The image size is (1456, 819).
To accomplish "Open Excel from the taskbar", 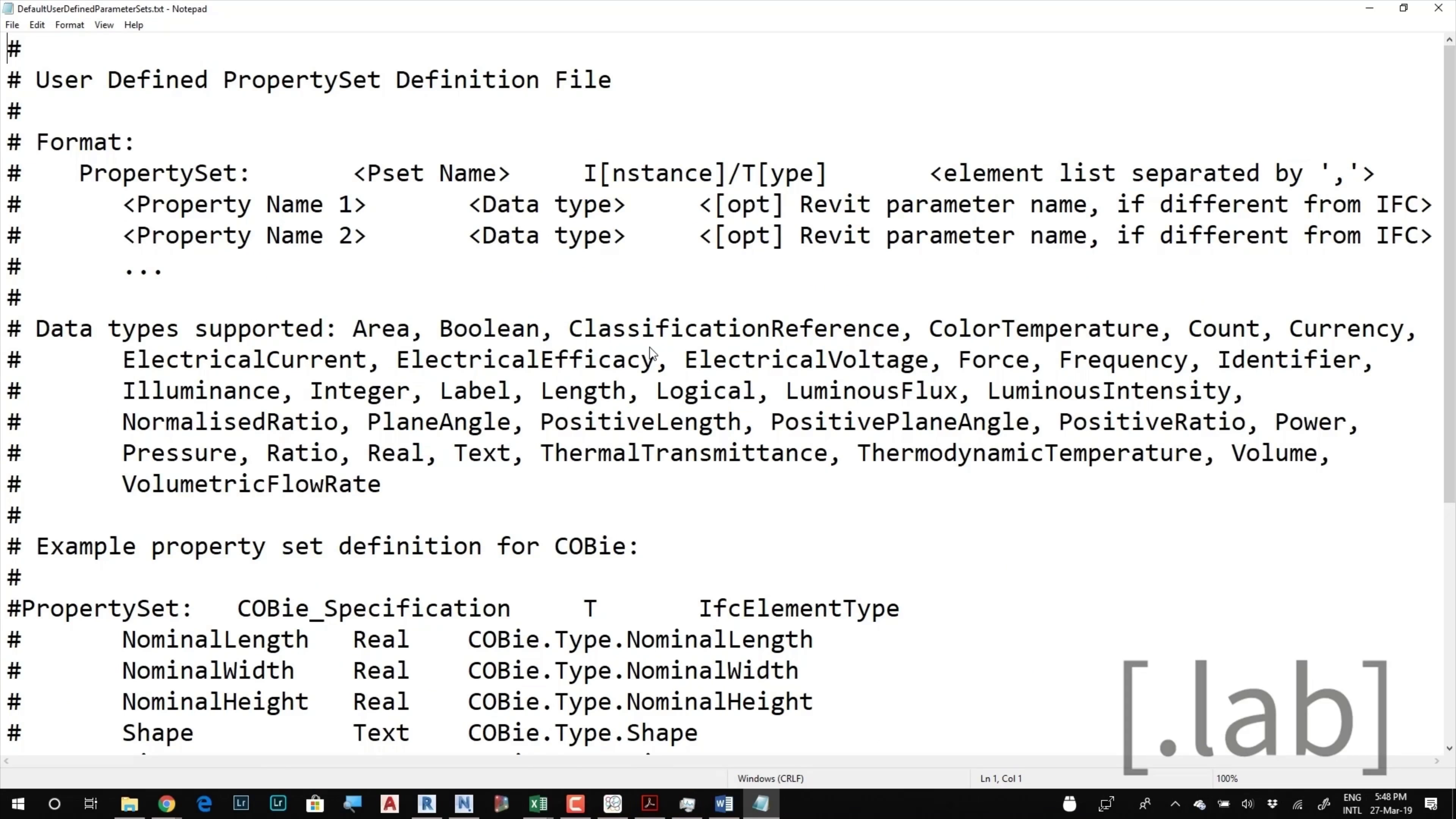I will (538, 804).
